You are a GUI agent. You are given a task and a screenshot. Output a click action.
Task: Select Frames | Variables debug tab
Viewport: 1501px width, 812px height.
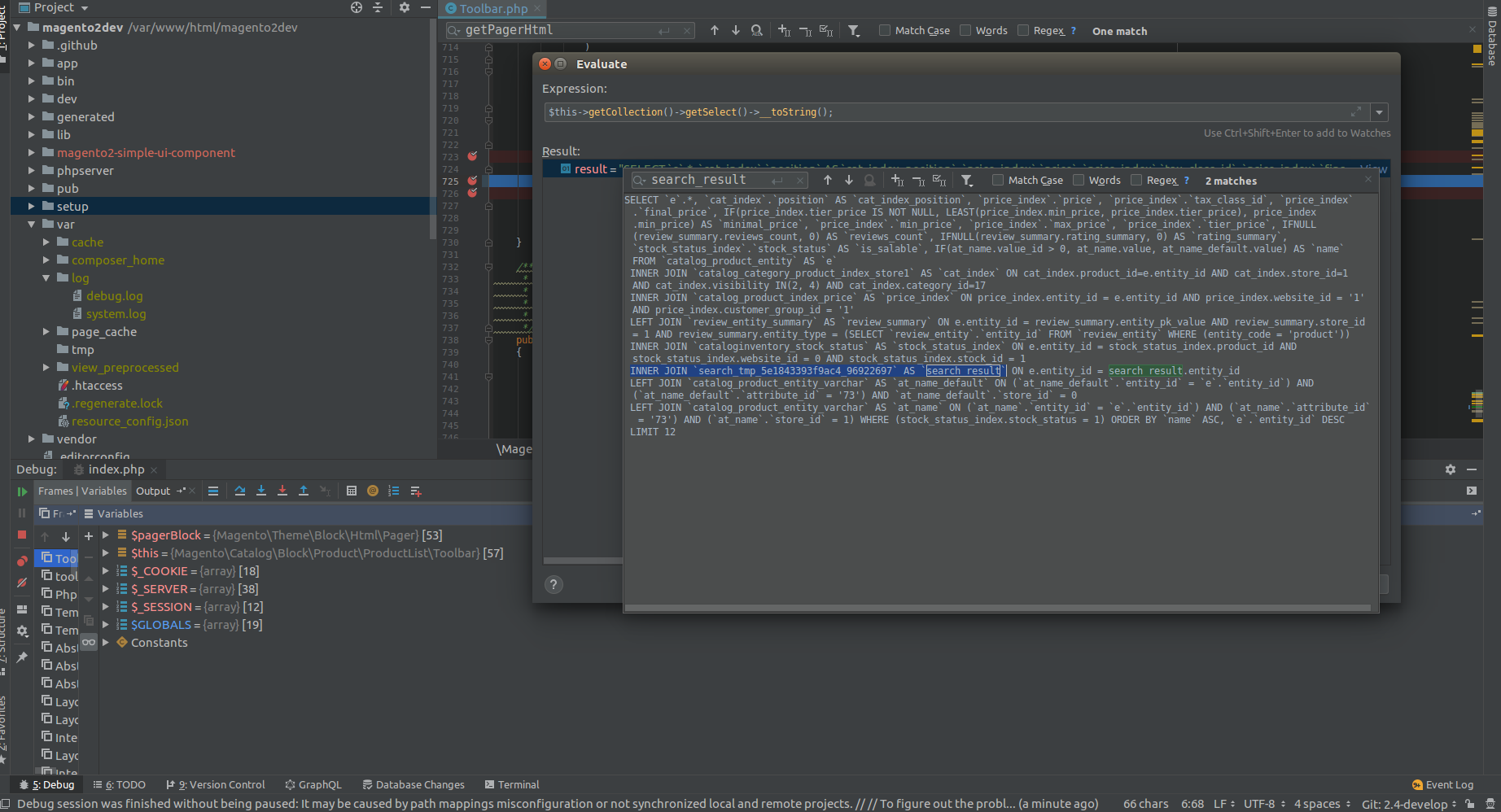82,491
